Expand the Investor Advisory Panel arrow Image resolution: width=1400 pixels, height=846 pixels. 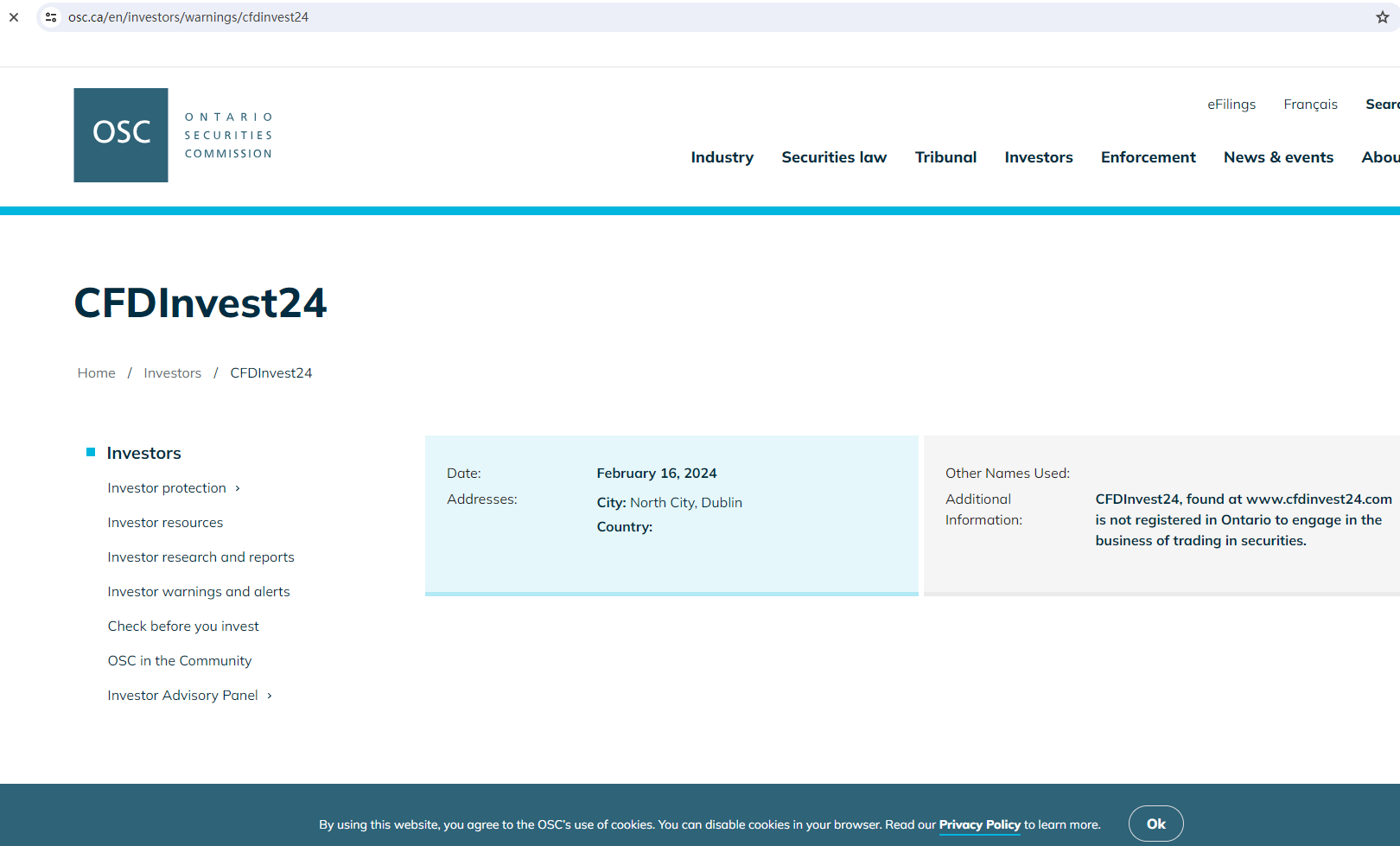tap(270, 697)
